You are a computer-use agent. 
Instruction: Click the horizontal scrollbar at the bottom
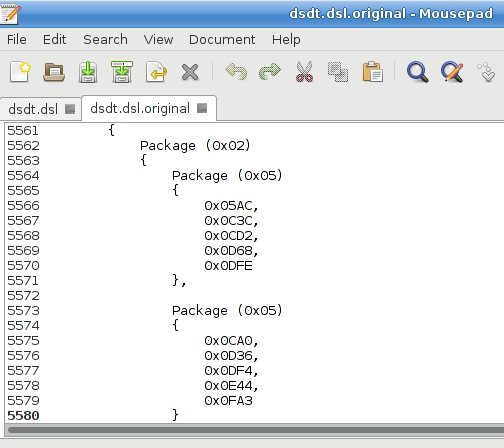(255, 430)
